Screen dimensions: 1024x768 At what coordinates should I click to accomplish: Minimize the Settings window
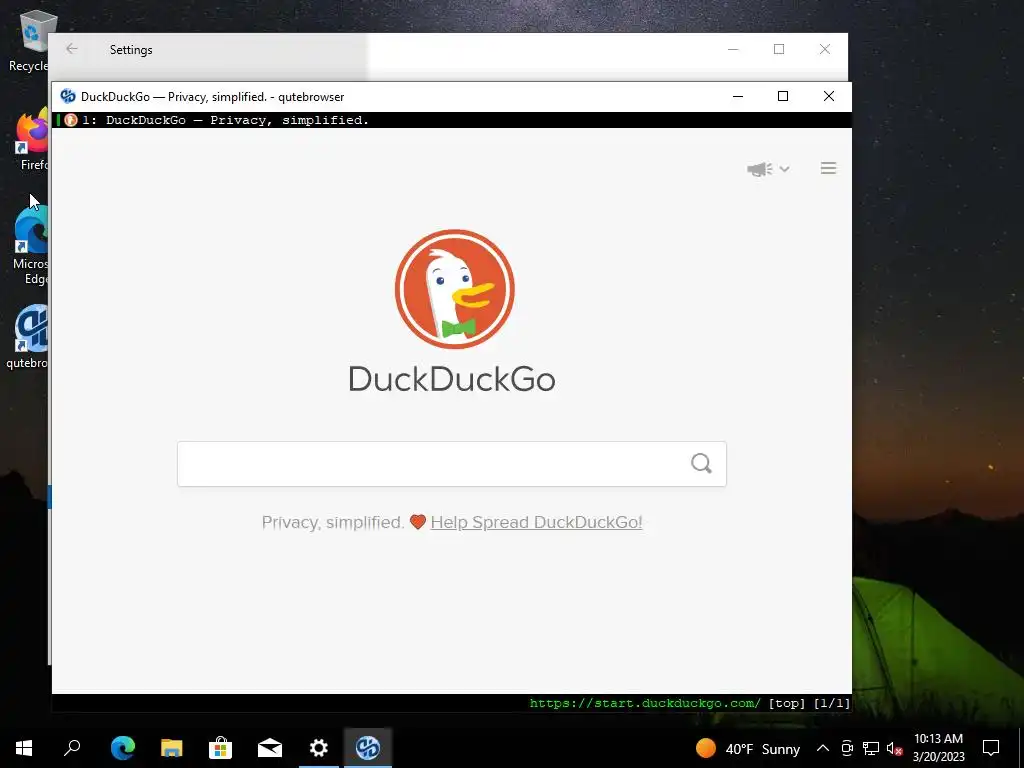tap(733, 49)
